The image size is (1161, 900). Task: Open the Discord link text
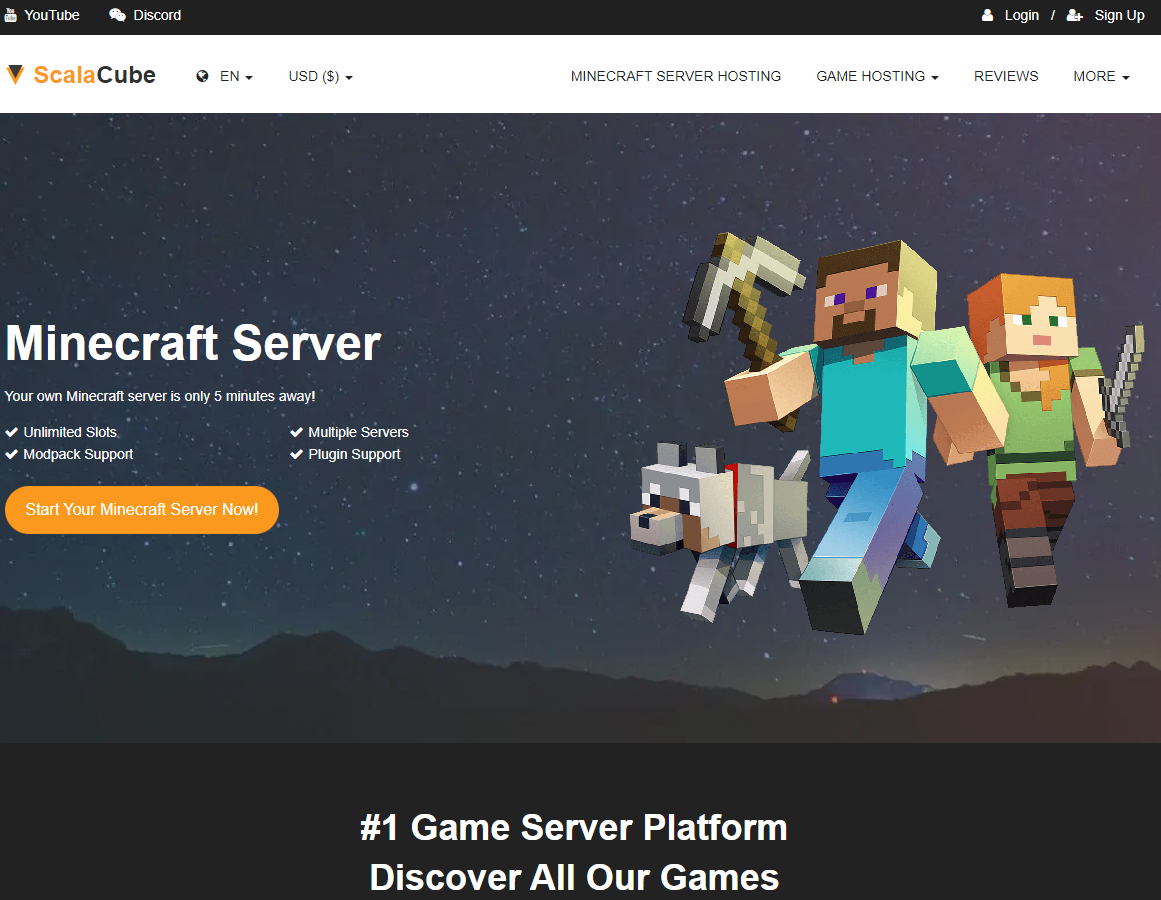point(157,15)
